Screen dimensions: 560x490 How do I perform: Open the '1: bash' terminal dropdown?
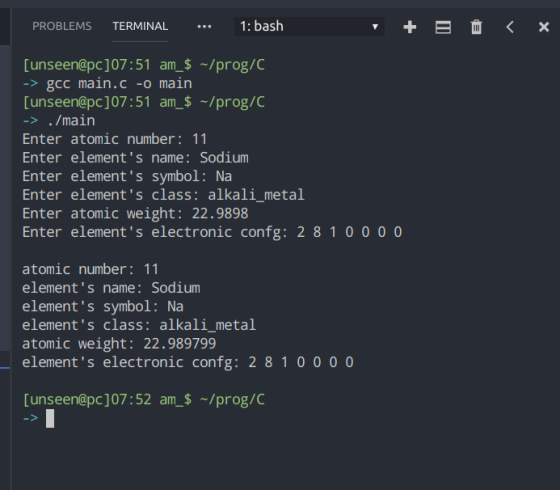[309, 26]
